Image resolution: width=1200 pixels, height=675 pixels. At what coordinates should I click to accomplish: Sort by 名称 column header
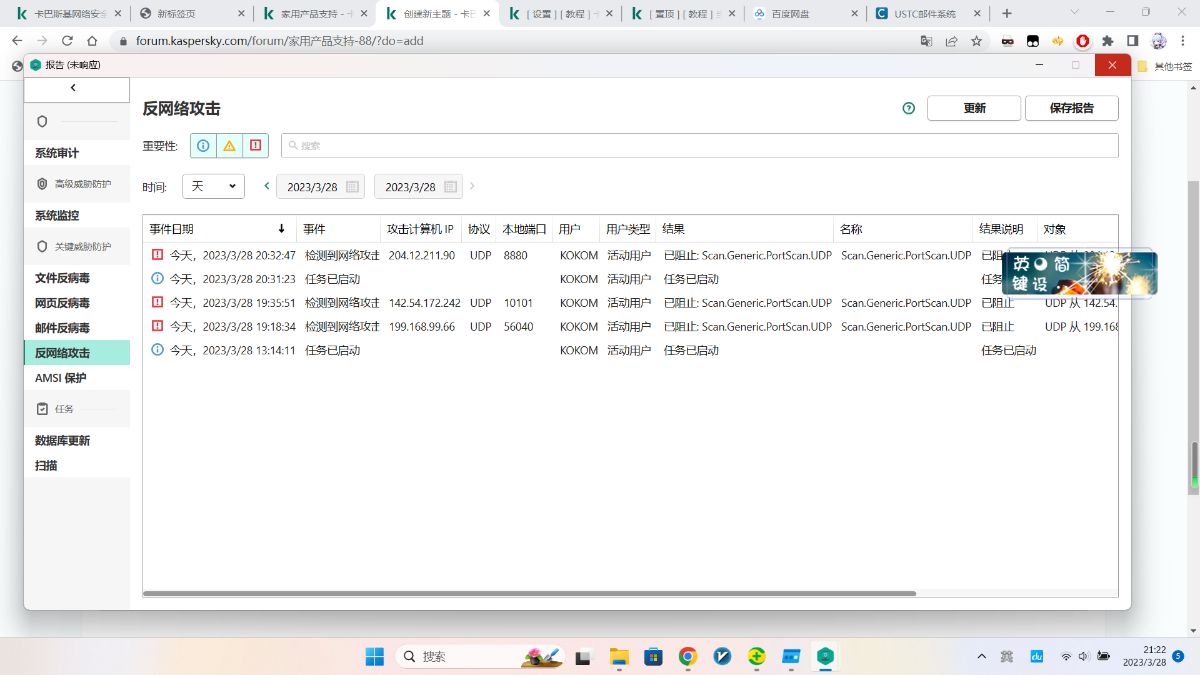click(904, 229)
